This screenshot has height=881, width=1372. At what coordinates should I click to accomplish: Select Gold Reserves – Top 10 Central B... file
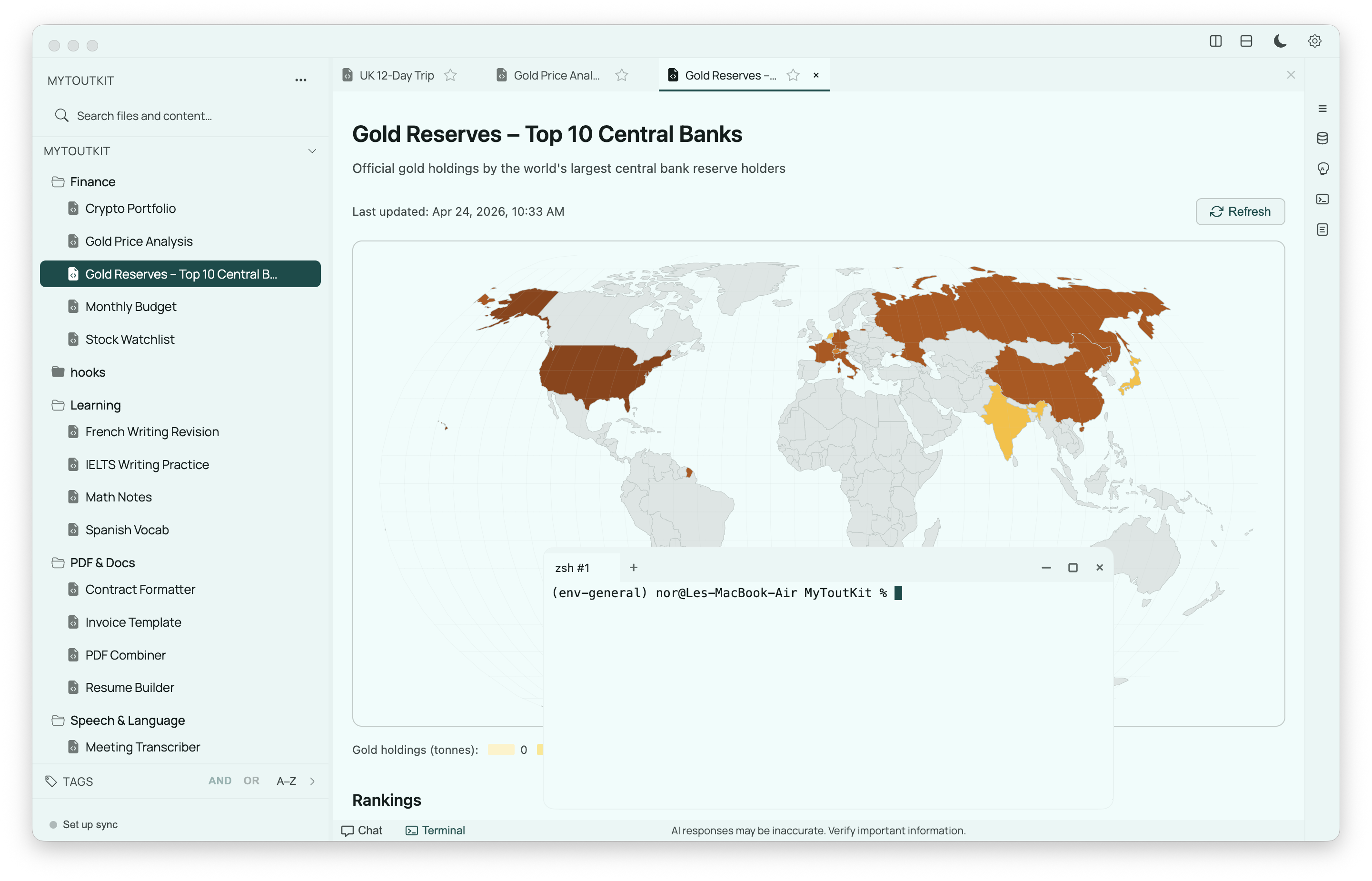(x=180, y=274)
